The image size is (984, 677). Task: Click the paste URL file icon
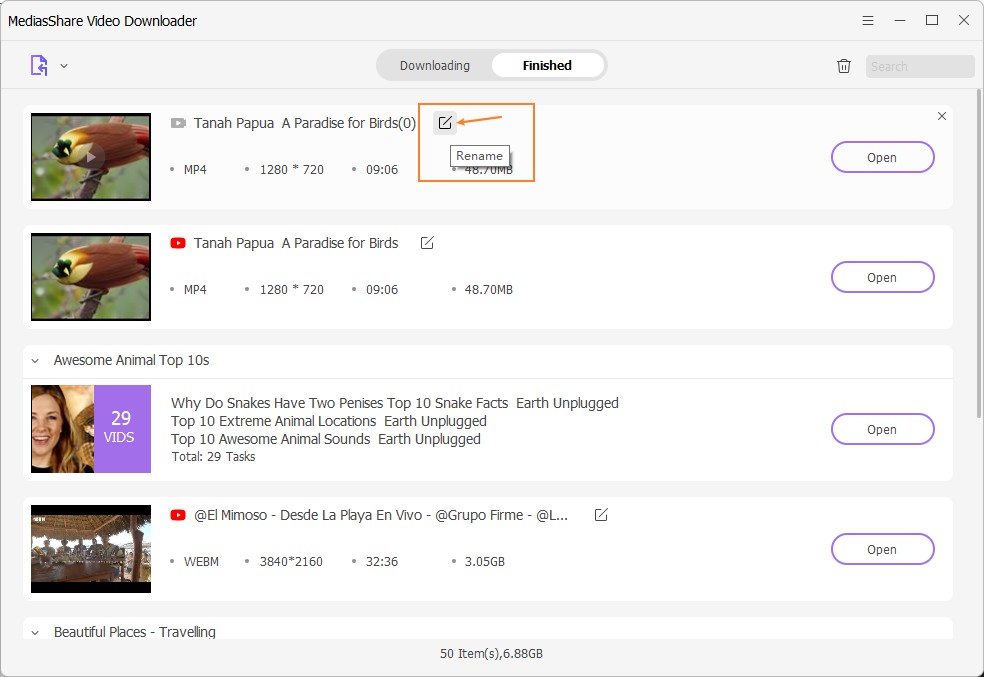coord(38,66)
